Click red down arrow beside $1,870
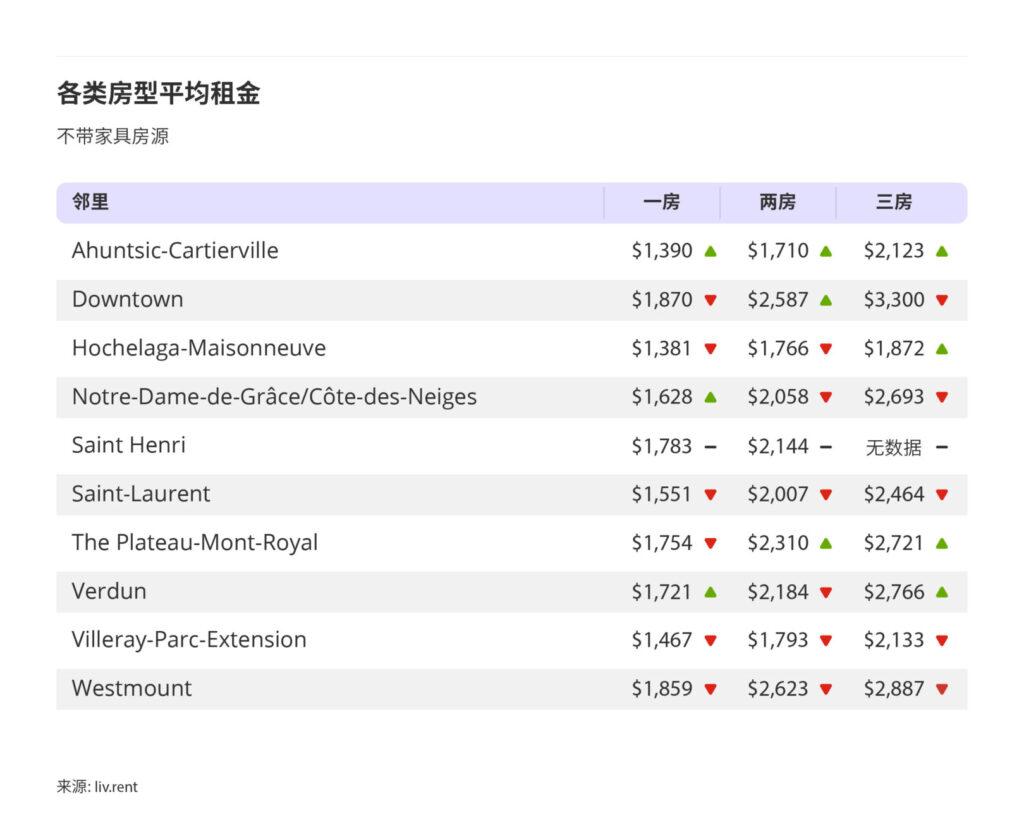Viewport: 1024px width, 819px height. click(711, 300)
